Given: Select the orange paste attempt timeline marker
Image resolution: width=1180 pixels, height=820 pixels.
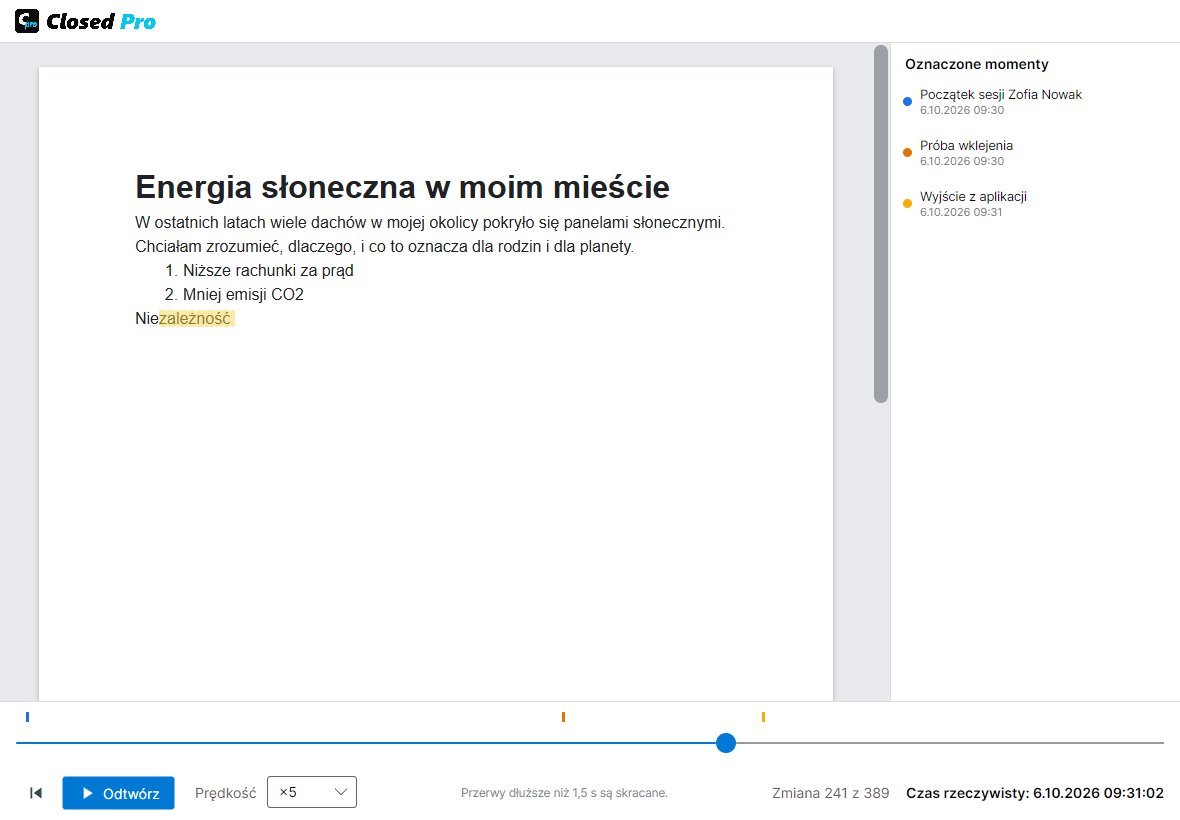Looking at the screenshot, I should click(563, 717).
